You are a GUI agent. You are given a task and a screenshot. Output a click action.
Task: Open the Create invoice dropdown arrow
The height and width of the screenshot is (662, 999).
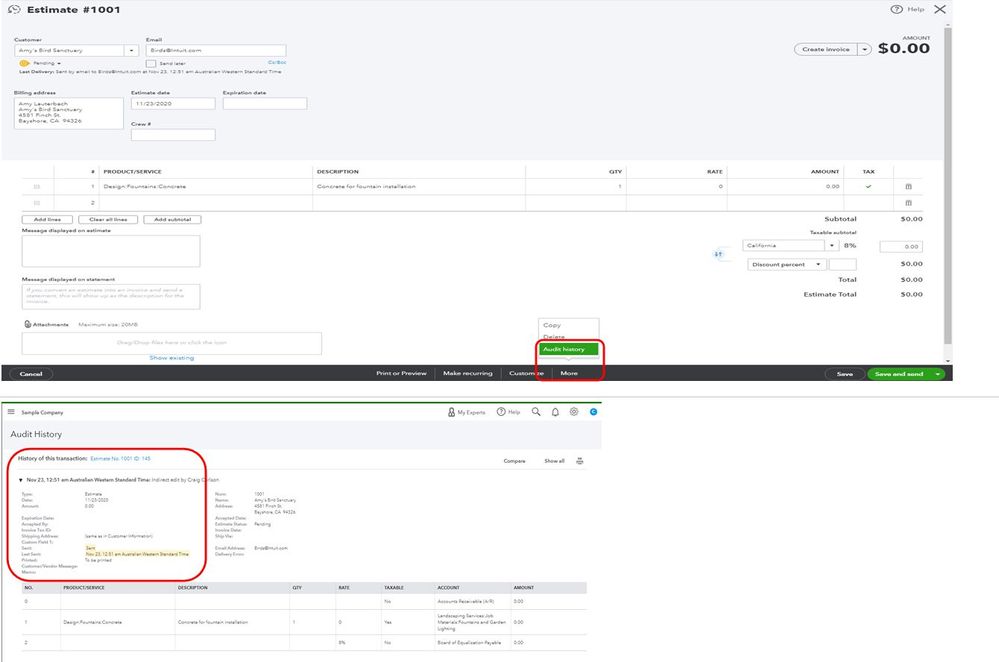[865, 49]
